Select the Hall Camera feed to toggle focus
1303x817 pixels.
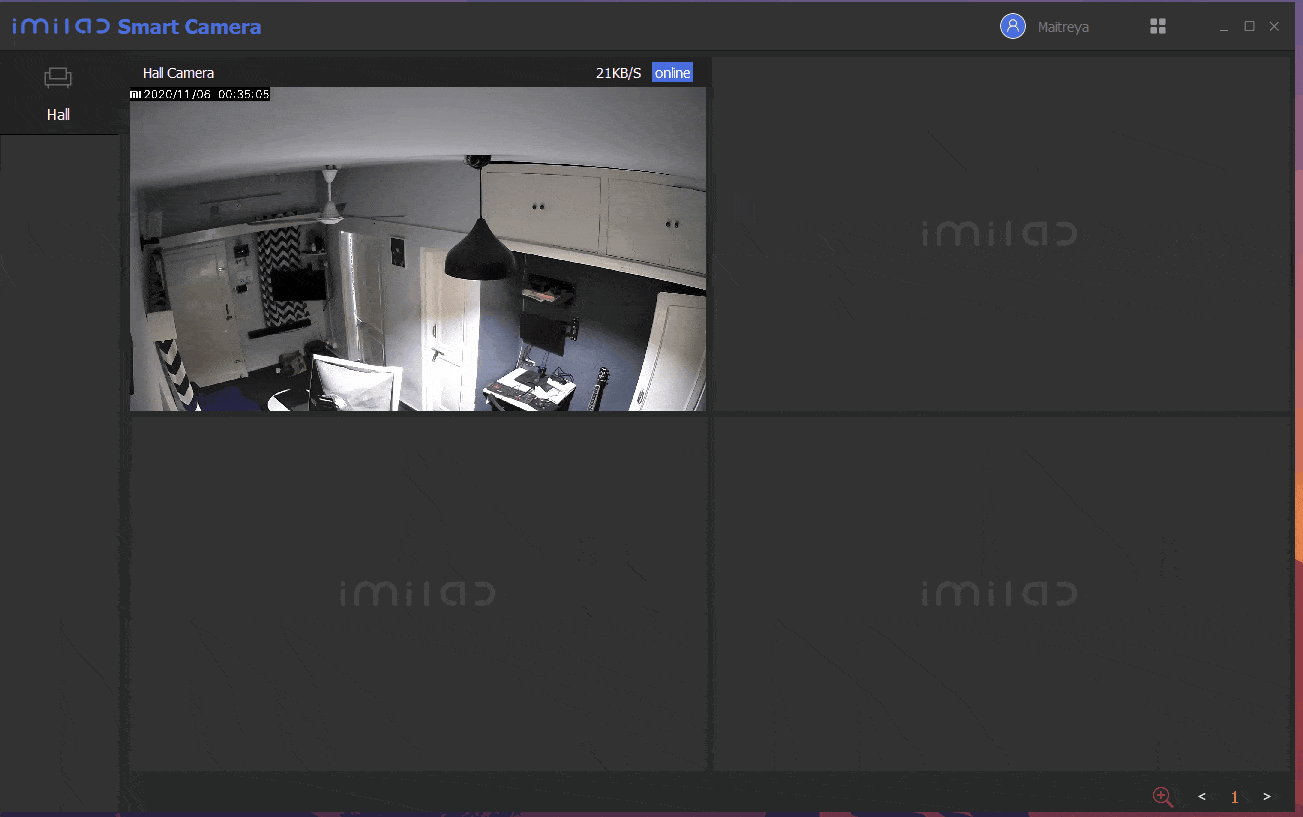tap(417, 250)
